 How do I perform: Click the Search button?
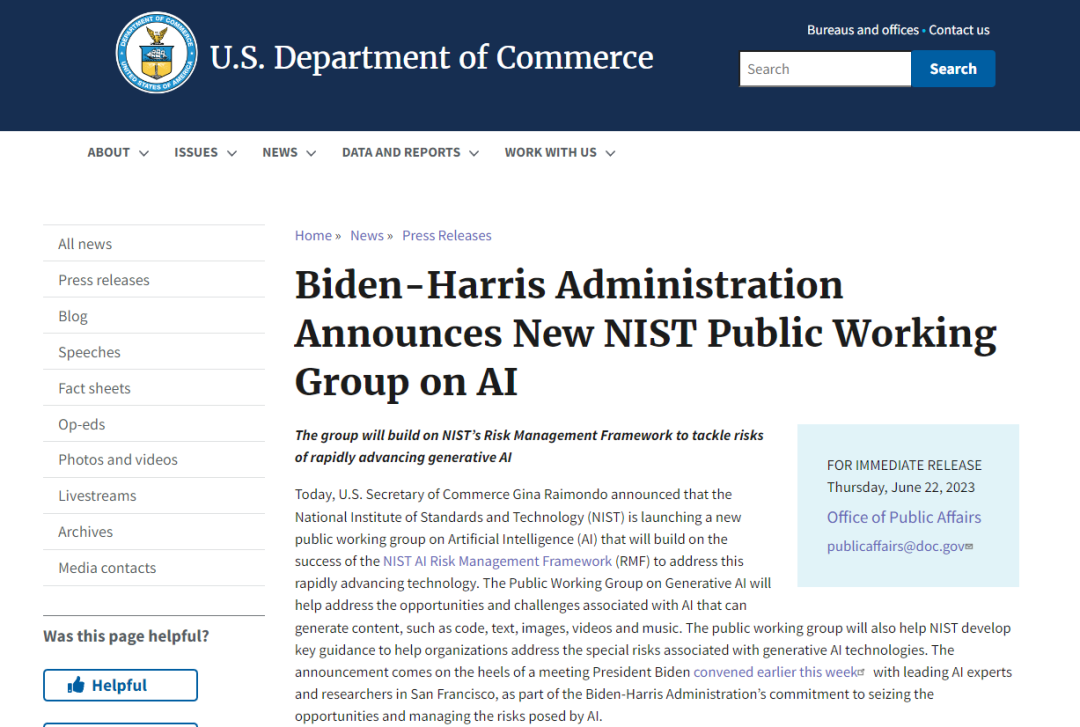(x=953, y=69)
